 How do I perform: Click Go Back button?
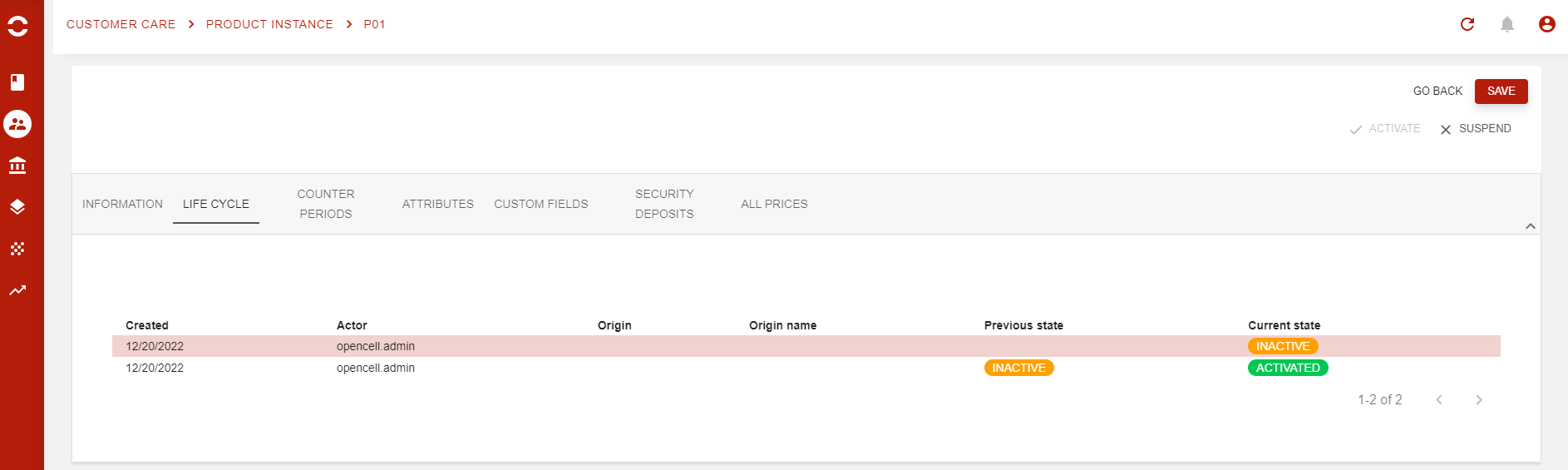(x=1437, y=92)
